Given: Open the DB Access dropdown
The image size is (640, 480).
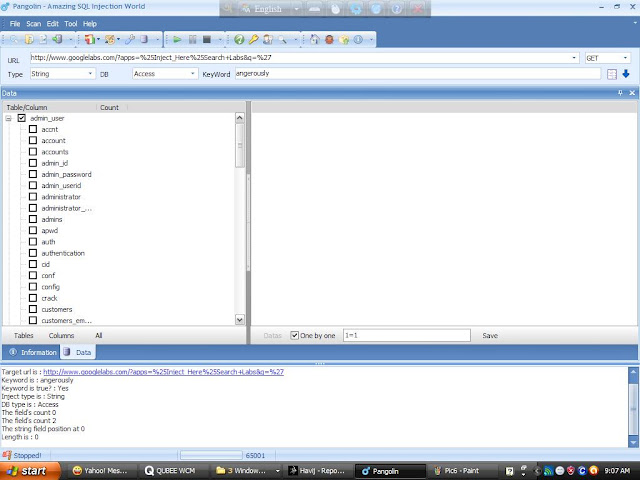Looking at the screenshot, I should click(x=193, y=74).
